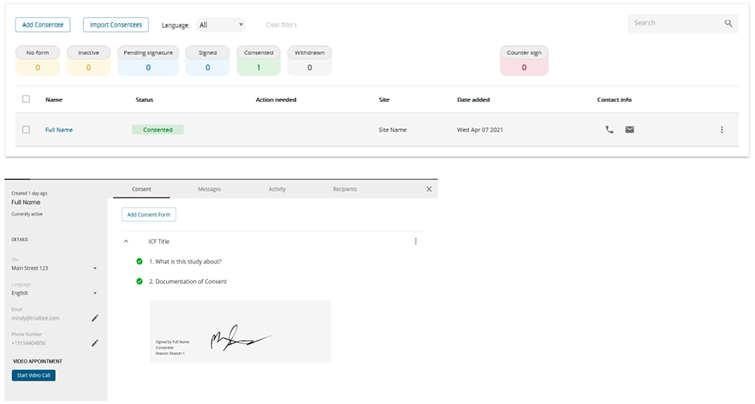The image size is (755, 404).
Task: Filter by Consented status chip
Action: point(259,61)
